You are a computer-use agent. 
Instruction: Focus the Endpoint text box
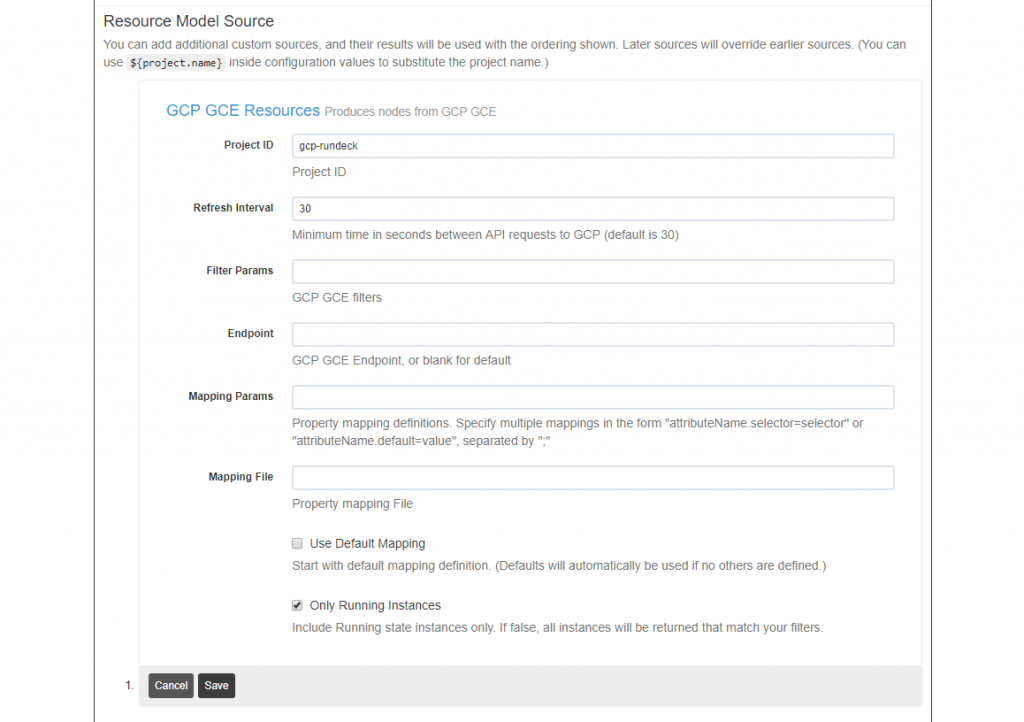[593, 334]
